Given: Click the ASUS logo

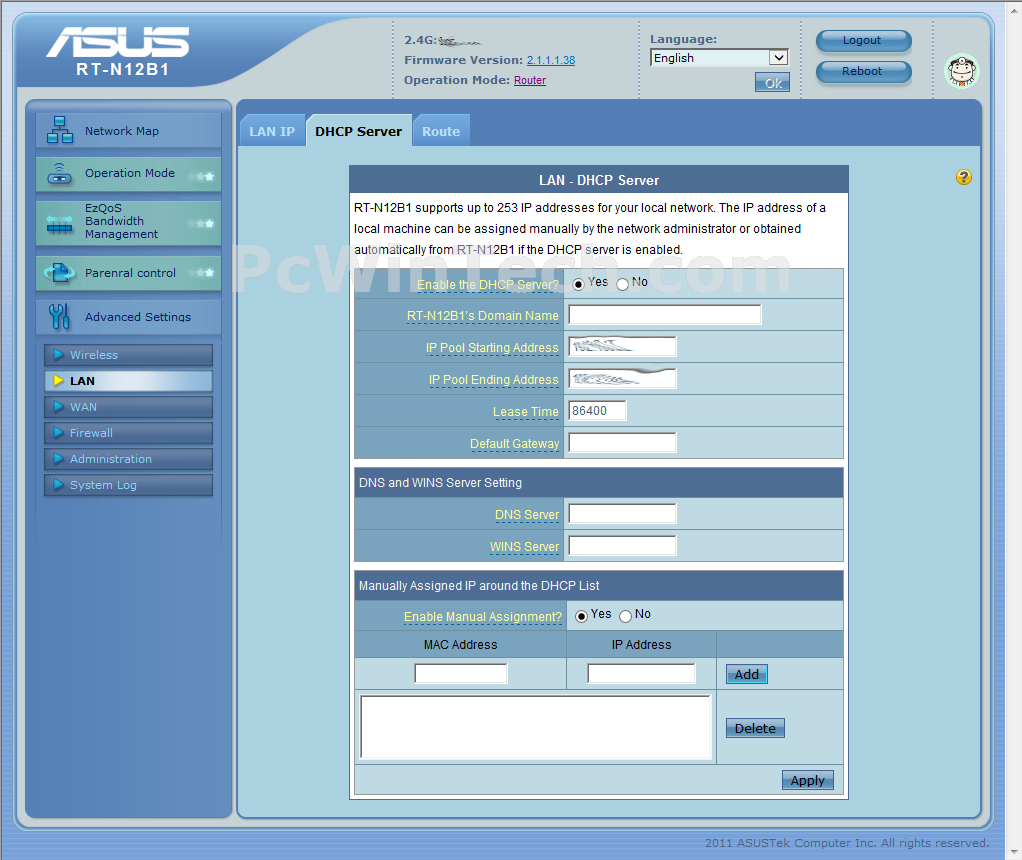Looking at the screenshot, I should pyautogui.click(x=118, y=42).
